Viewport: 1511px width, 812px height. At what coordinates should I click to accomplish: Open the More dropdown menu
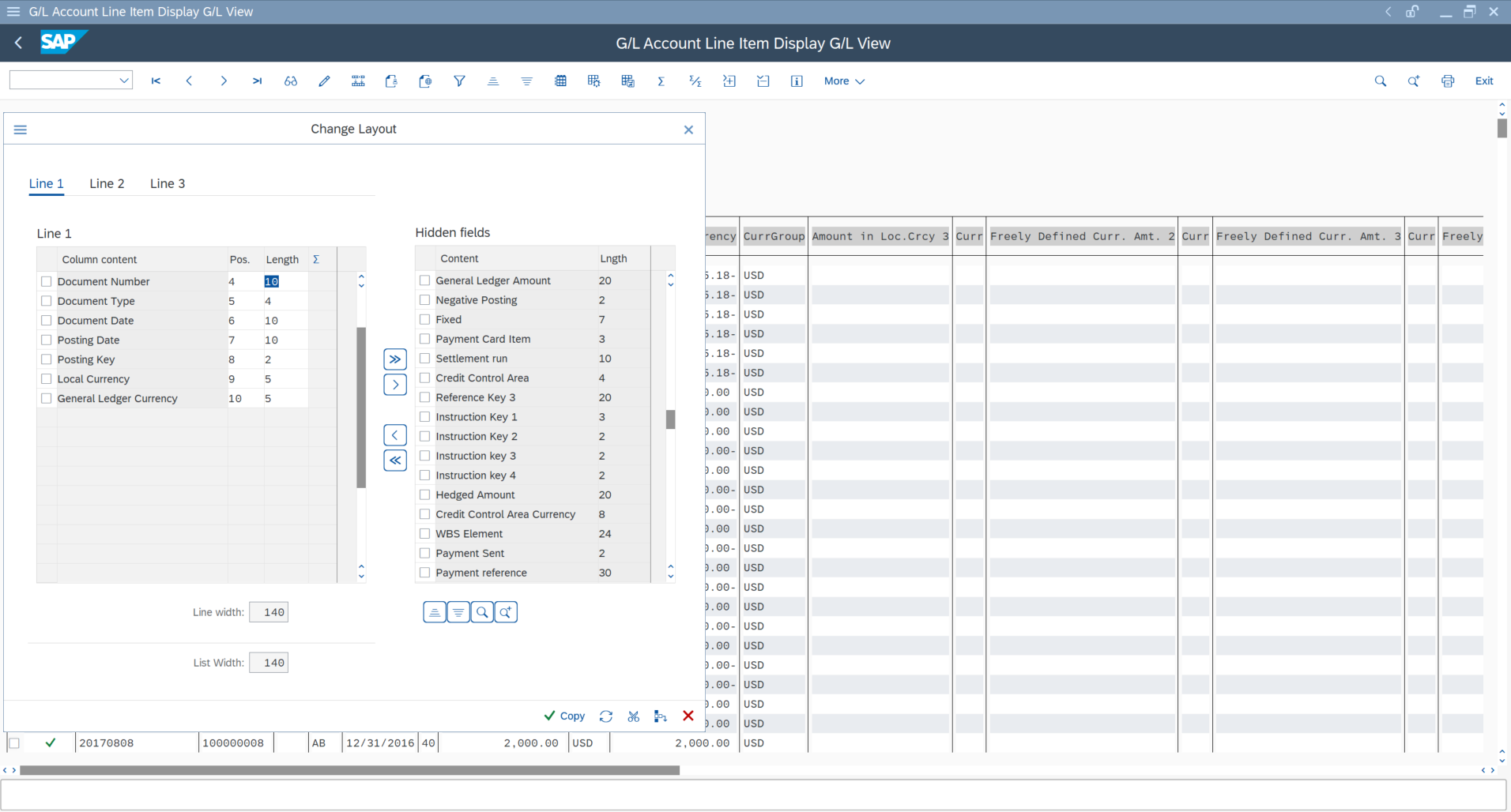pyautogui.click(x=842, y=81)
